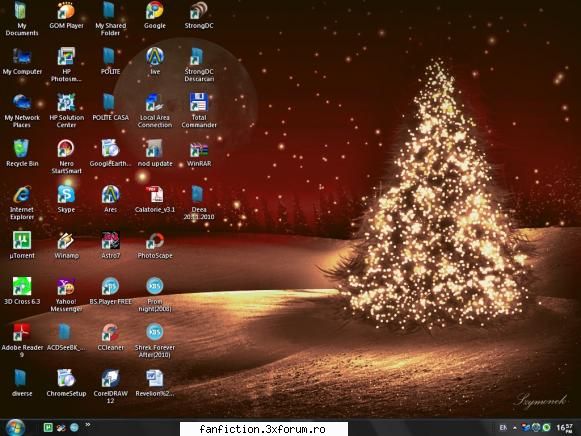Viewport: 581px width, 436px height.
Task: Click the round blue quick launch taskbar icon
Action: 74,427
